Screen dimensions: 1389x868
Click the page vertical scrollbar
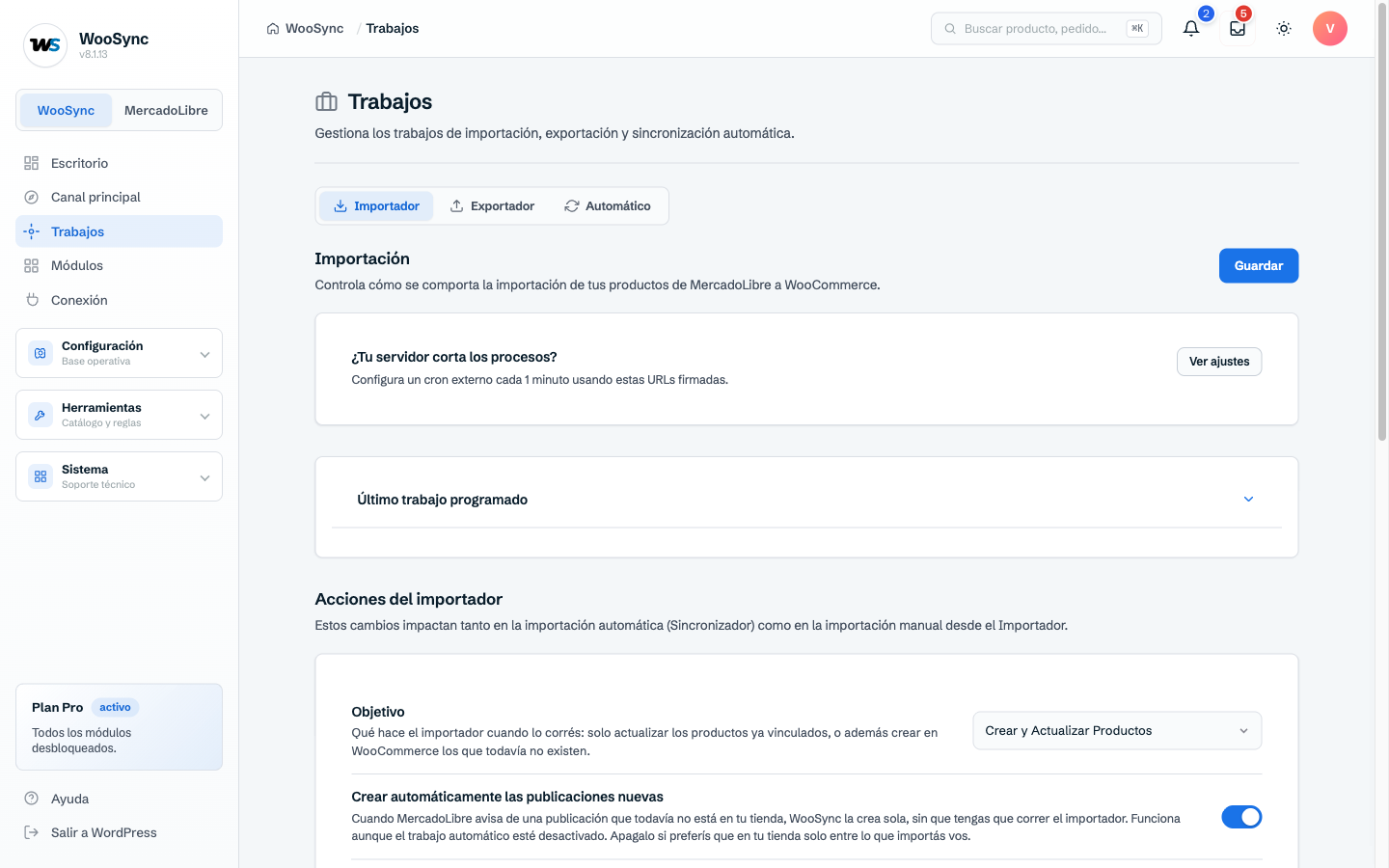[x=1382, y=224]
